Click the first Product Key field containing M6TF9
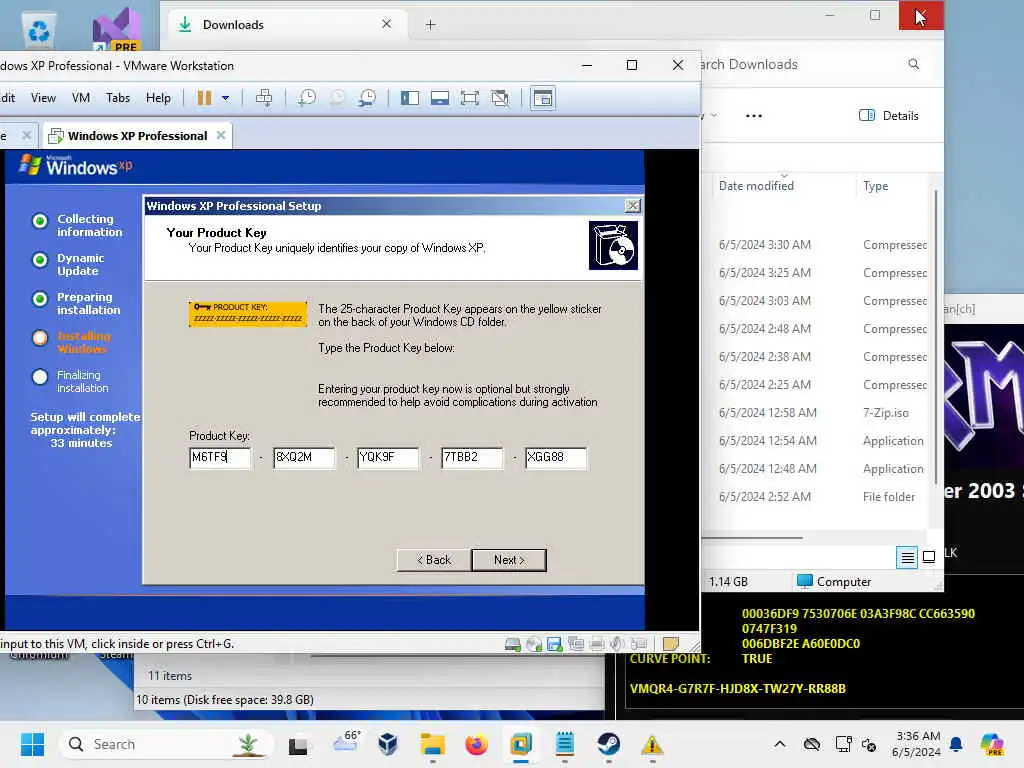Viewport: 1024px width, 768px height. coord(219,457)
